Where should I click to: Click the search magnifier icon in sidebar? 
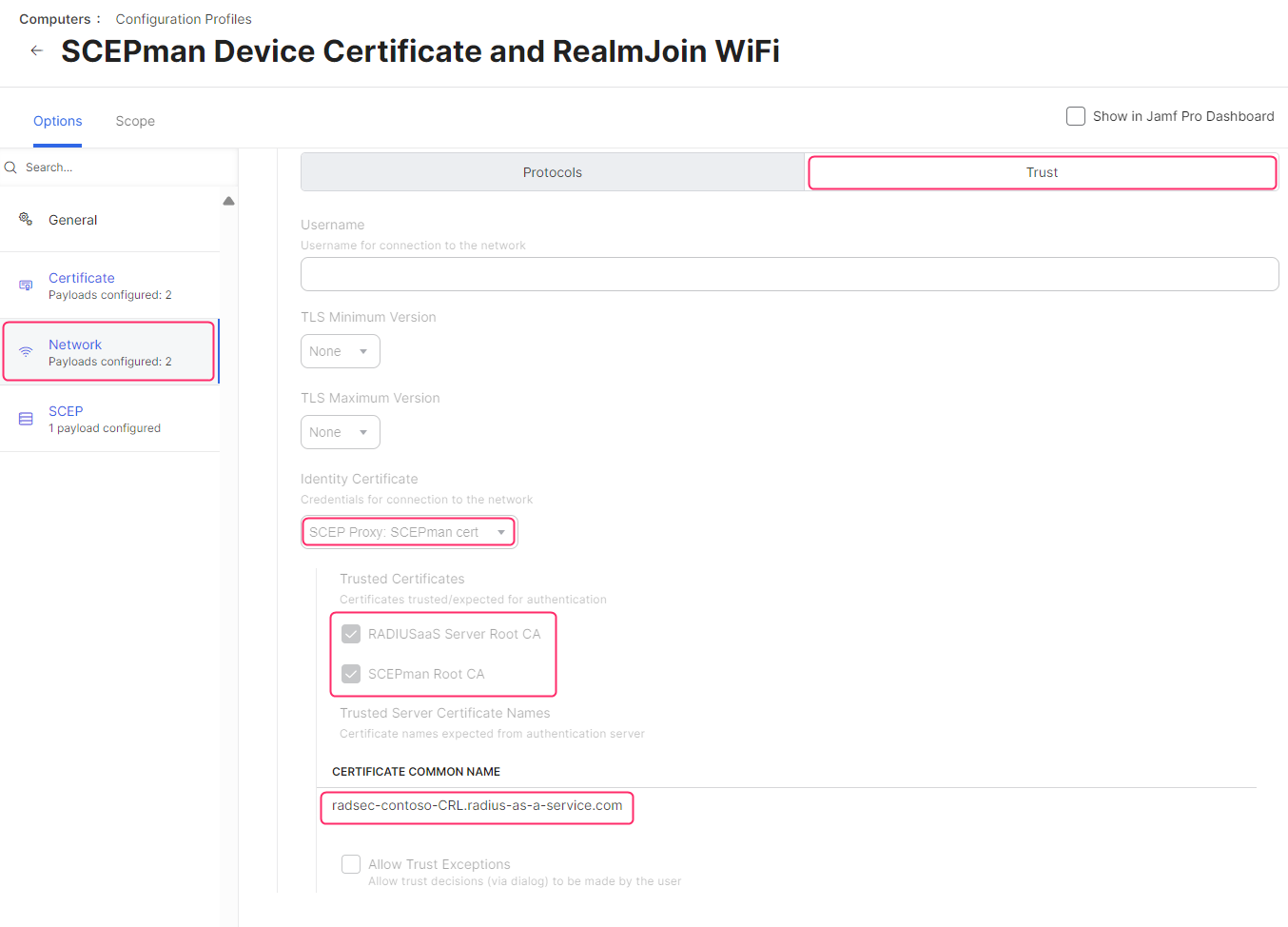pyautogui.click(x=11, y=168)
